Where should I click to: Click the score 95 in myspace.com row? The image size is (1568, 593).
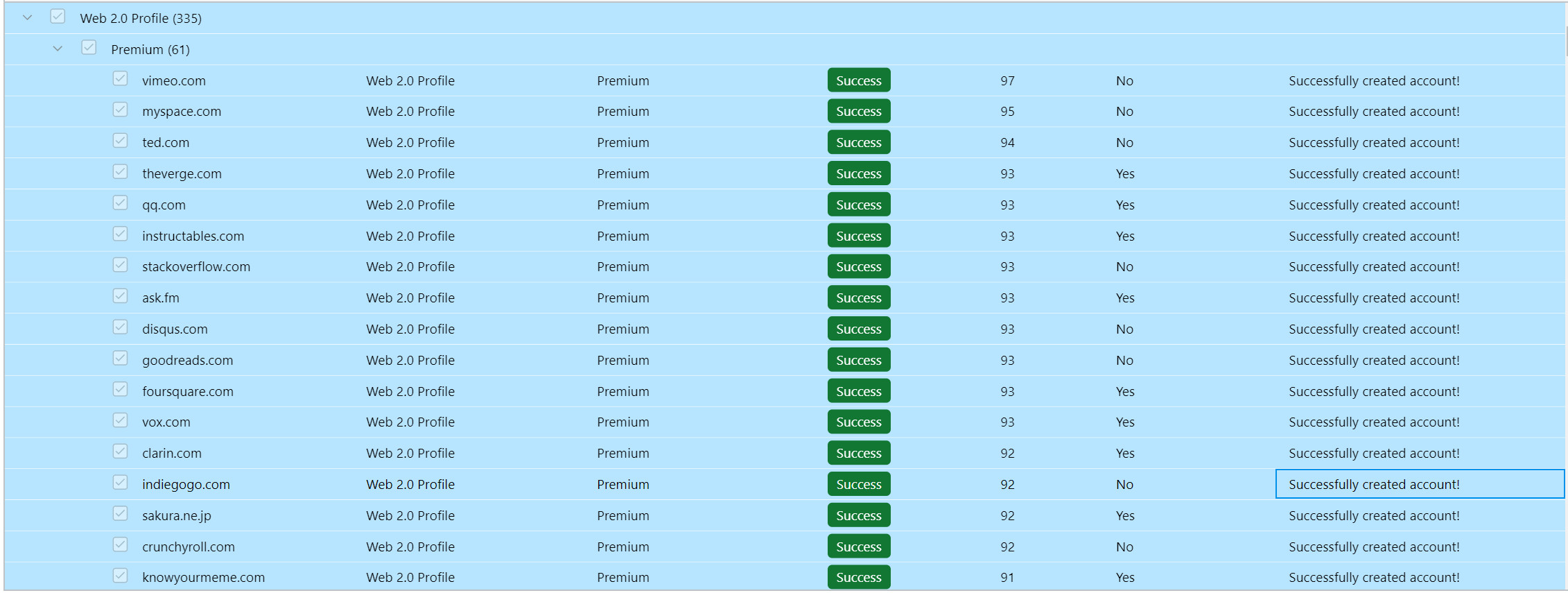coord(1007,112)
